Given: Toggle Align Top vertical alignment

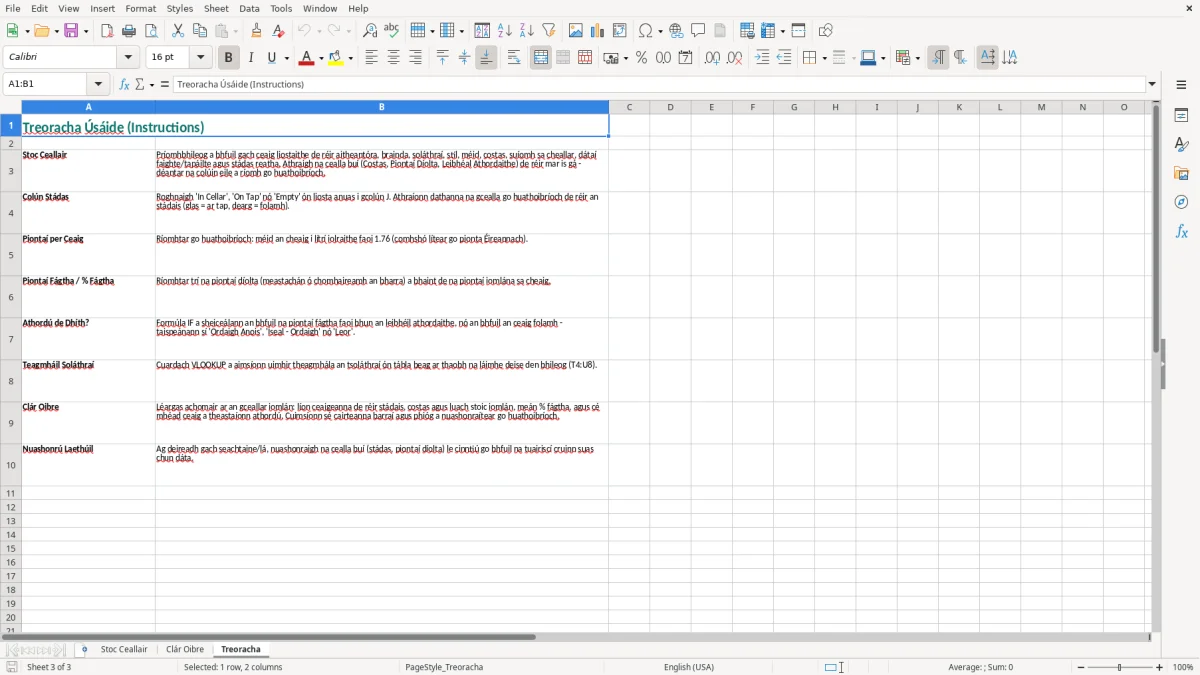Looking at the screenshot, I should point(442,58).
